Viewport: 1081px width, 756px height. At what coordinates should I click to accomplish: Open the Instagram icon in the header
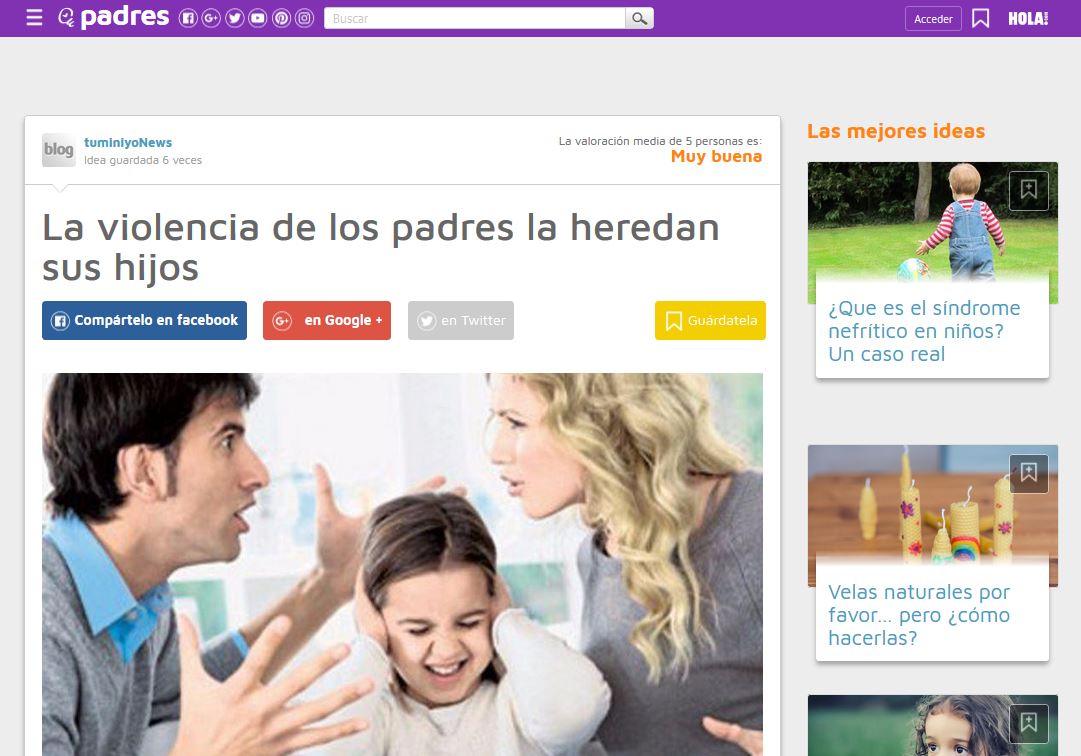coord(305,18)
